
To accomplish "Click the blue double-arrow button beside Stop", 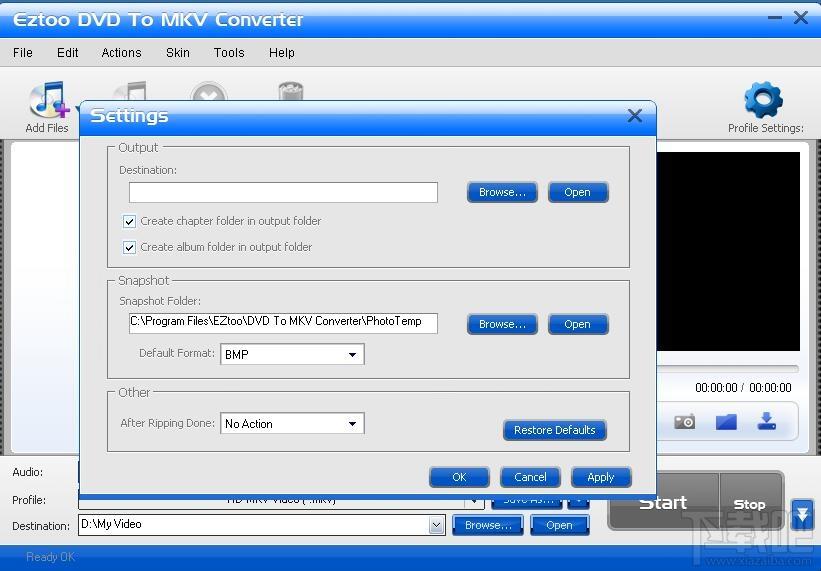I will 803,514.
